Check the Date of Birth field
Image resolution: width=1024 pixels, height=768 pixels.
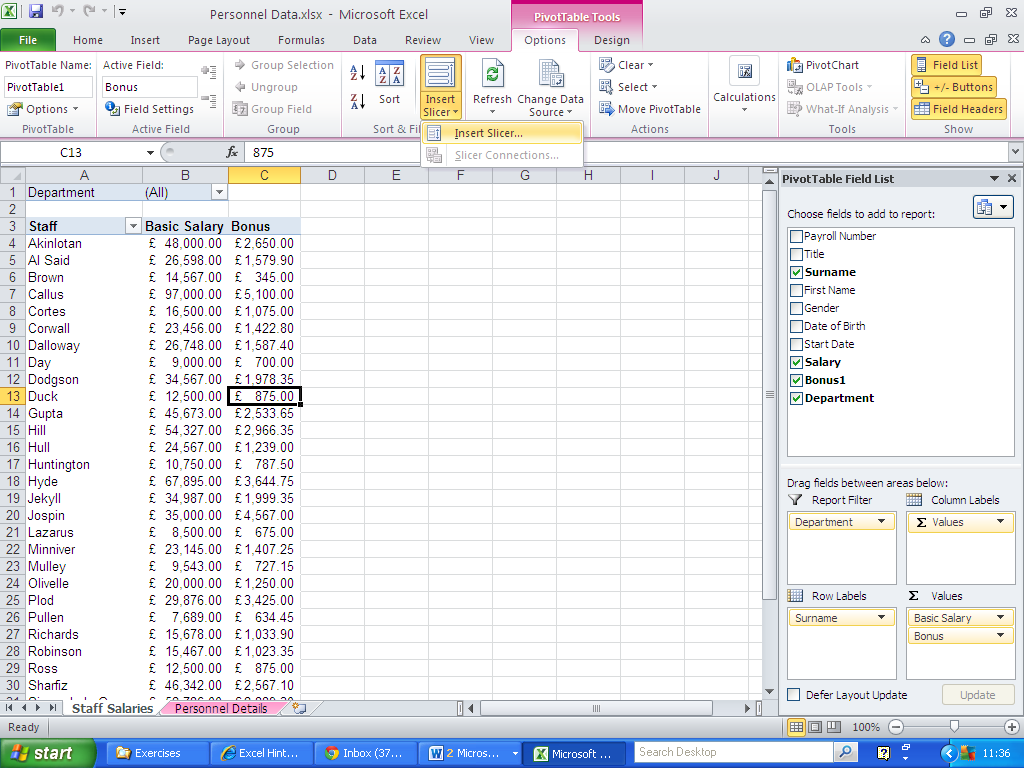click(796, 326)
